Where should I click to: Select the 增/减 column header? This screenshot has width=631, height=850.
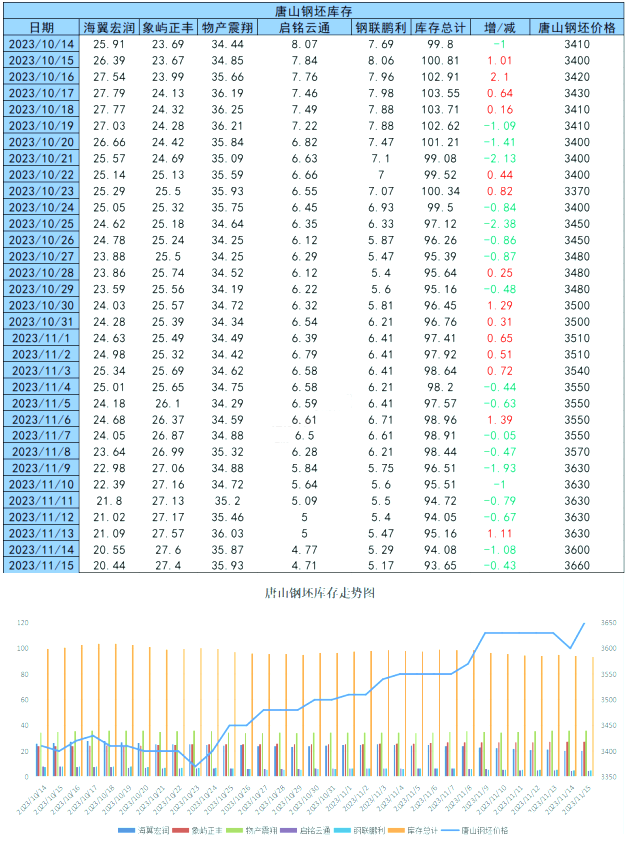click(x=499, y=28)
